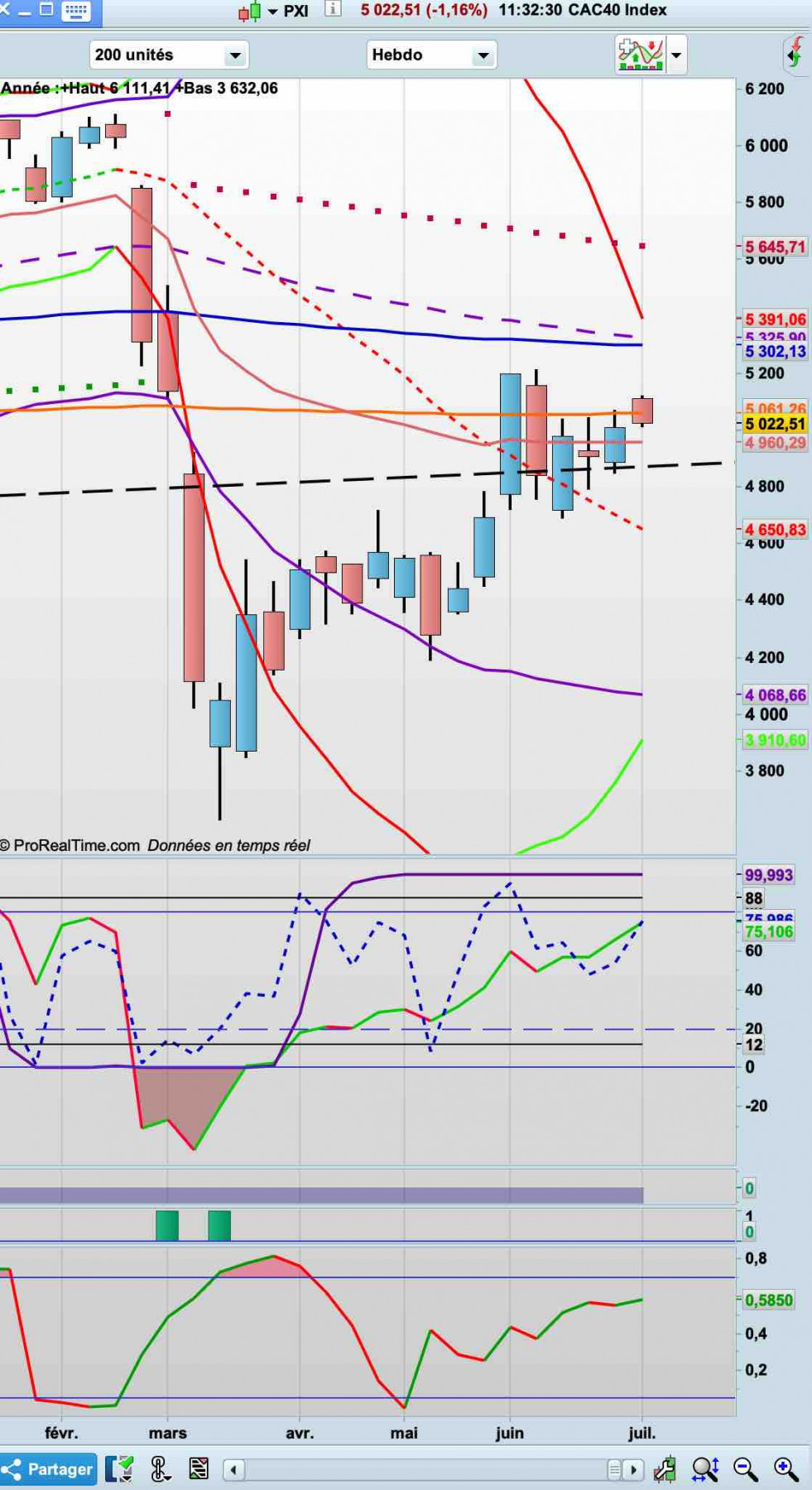Click the dropdown arrow next to PXI symbol
Viewport: 812px width, 1490px height.
click(272, 12)
